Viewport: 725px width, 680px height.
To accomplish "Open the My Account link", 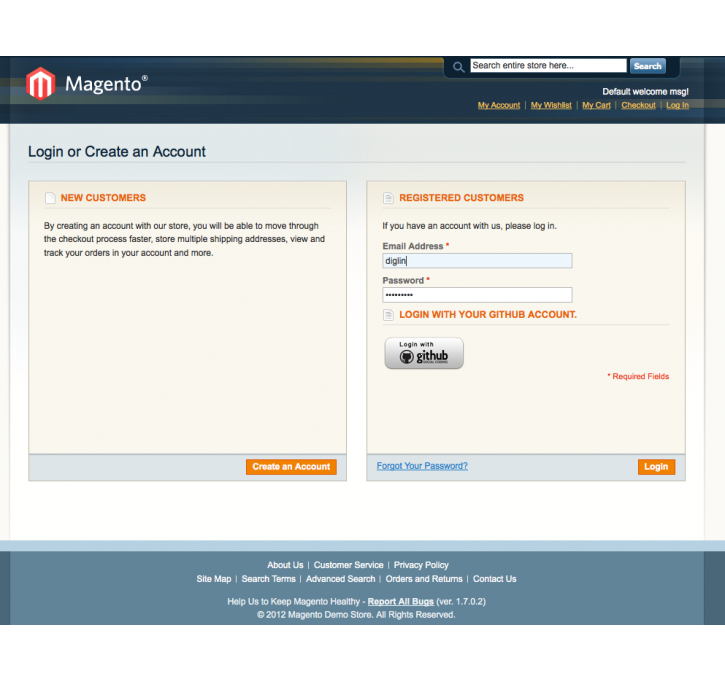I will (x=499, y=105).
